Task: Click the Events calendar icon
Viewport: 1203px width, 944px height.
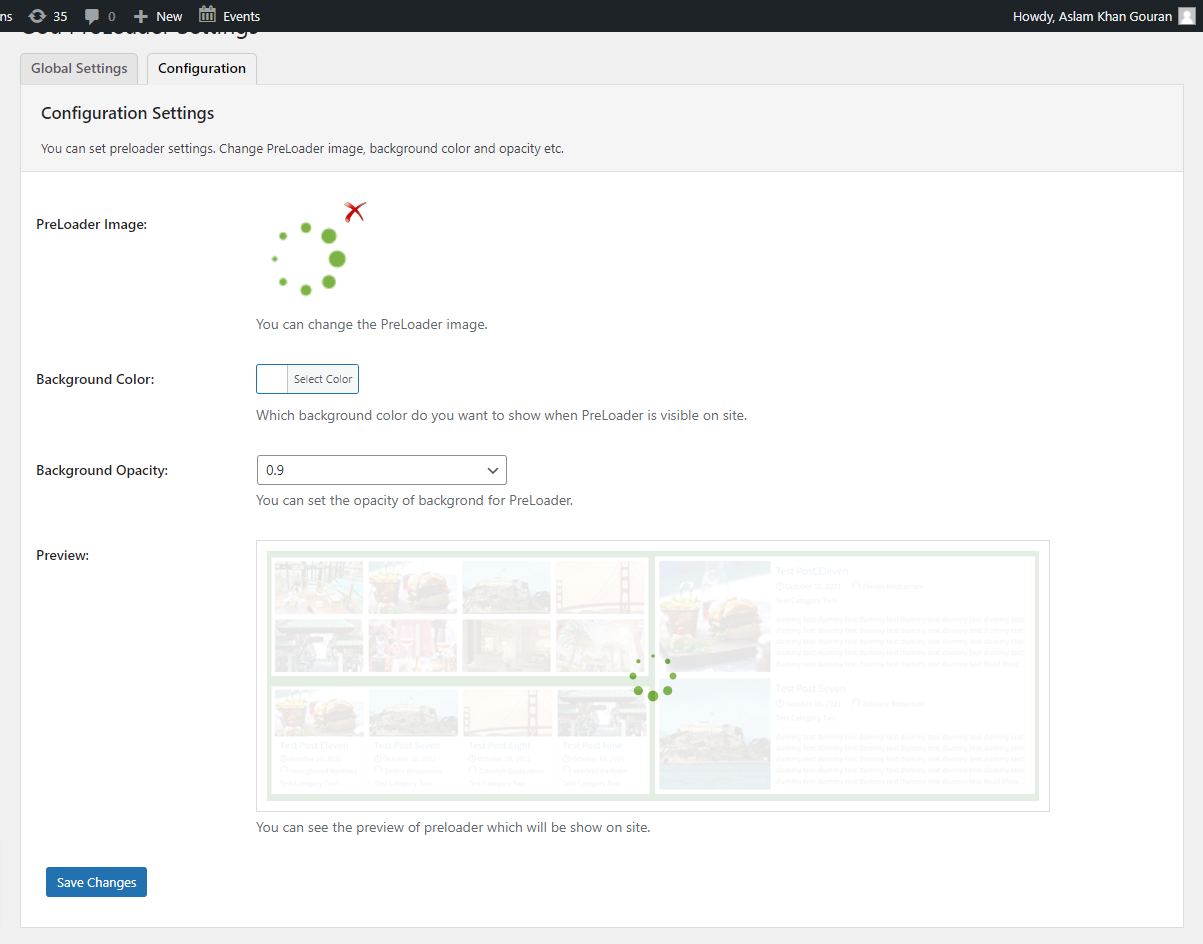Action: point(207,15)
